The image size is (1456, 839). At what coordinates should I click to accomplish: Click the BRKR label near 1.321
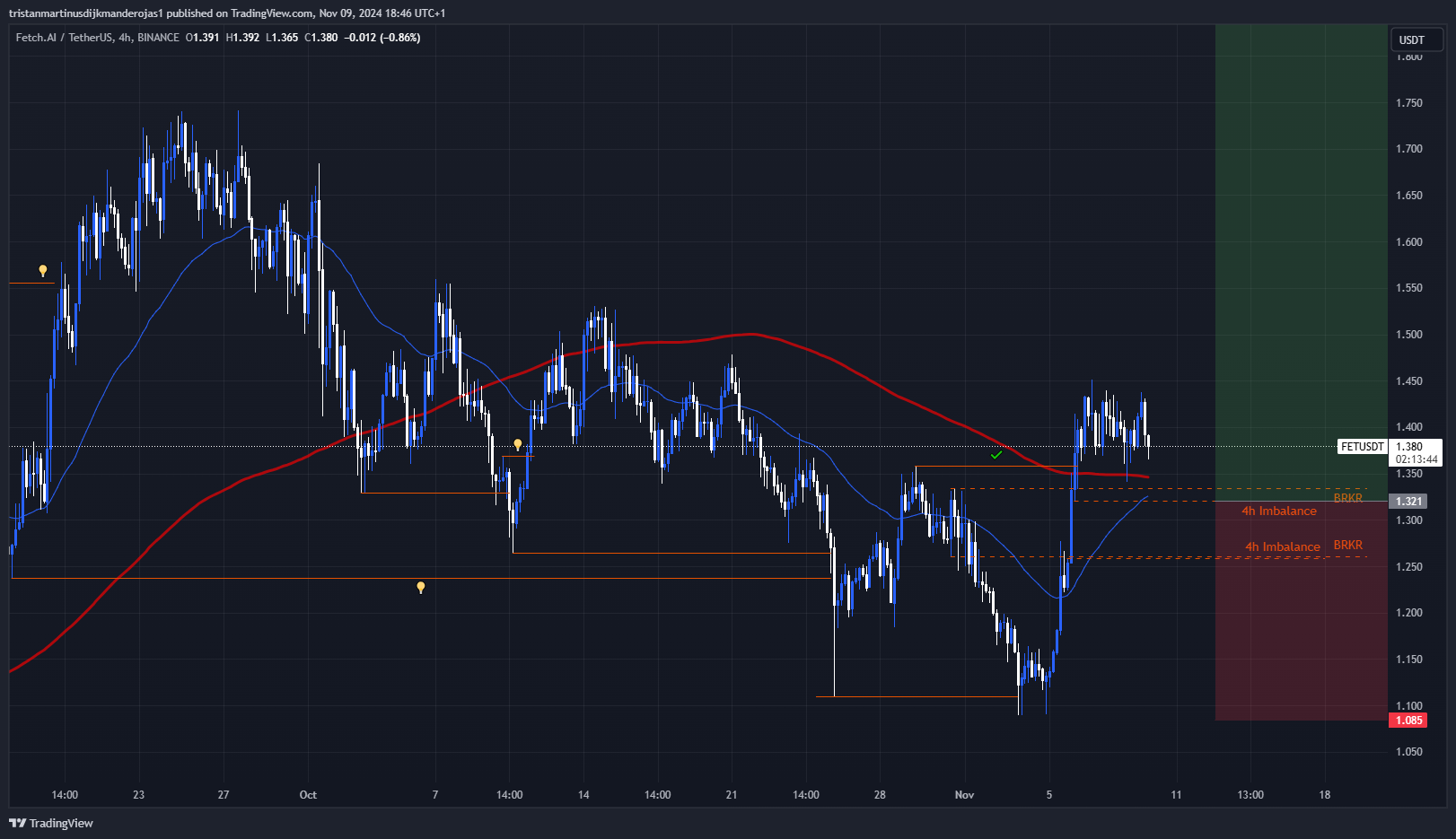(x=1347, y=498)
